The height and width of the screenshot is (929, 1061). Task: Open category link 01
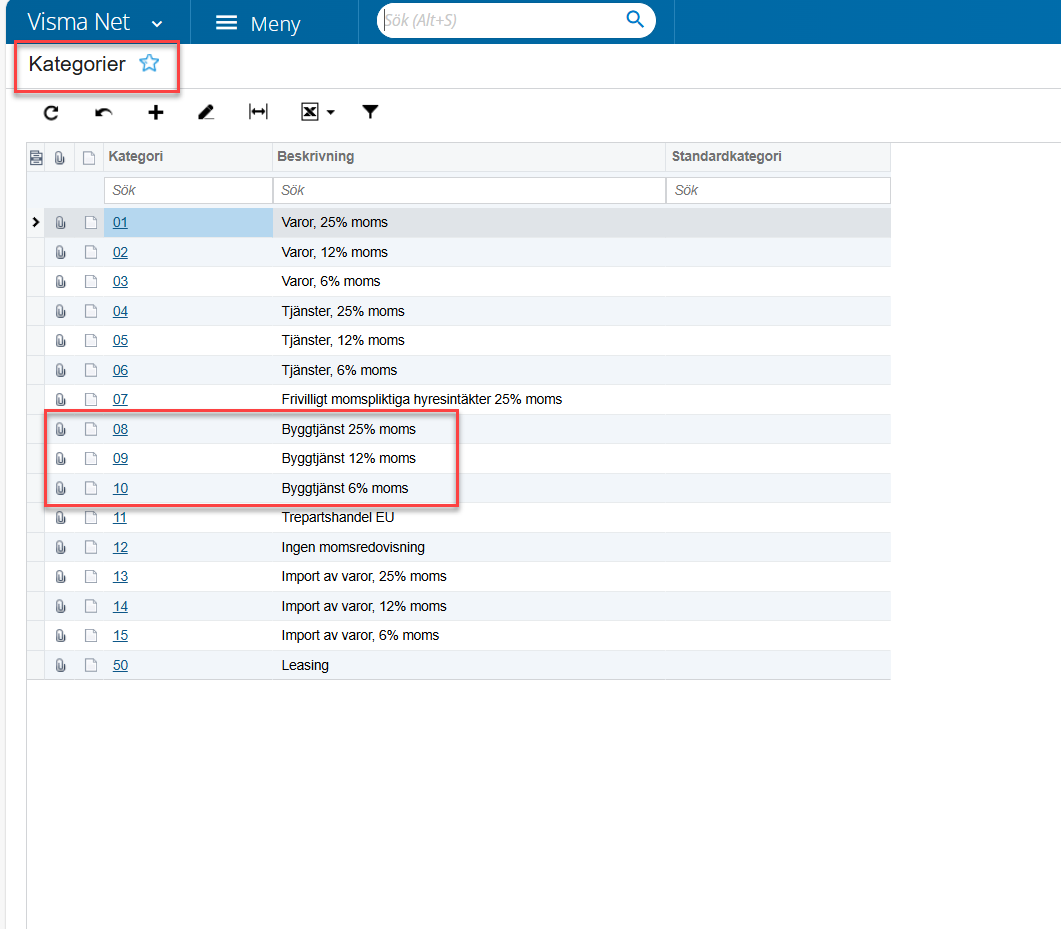pos(120,222)
